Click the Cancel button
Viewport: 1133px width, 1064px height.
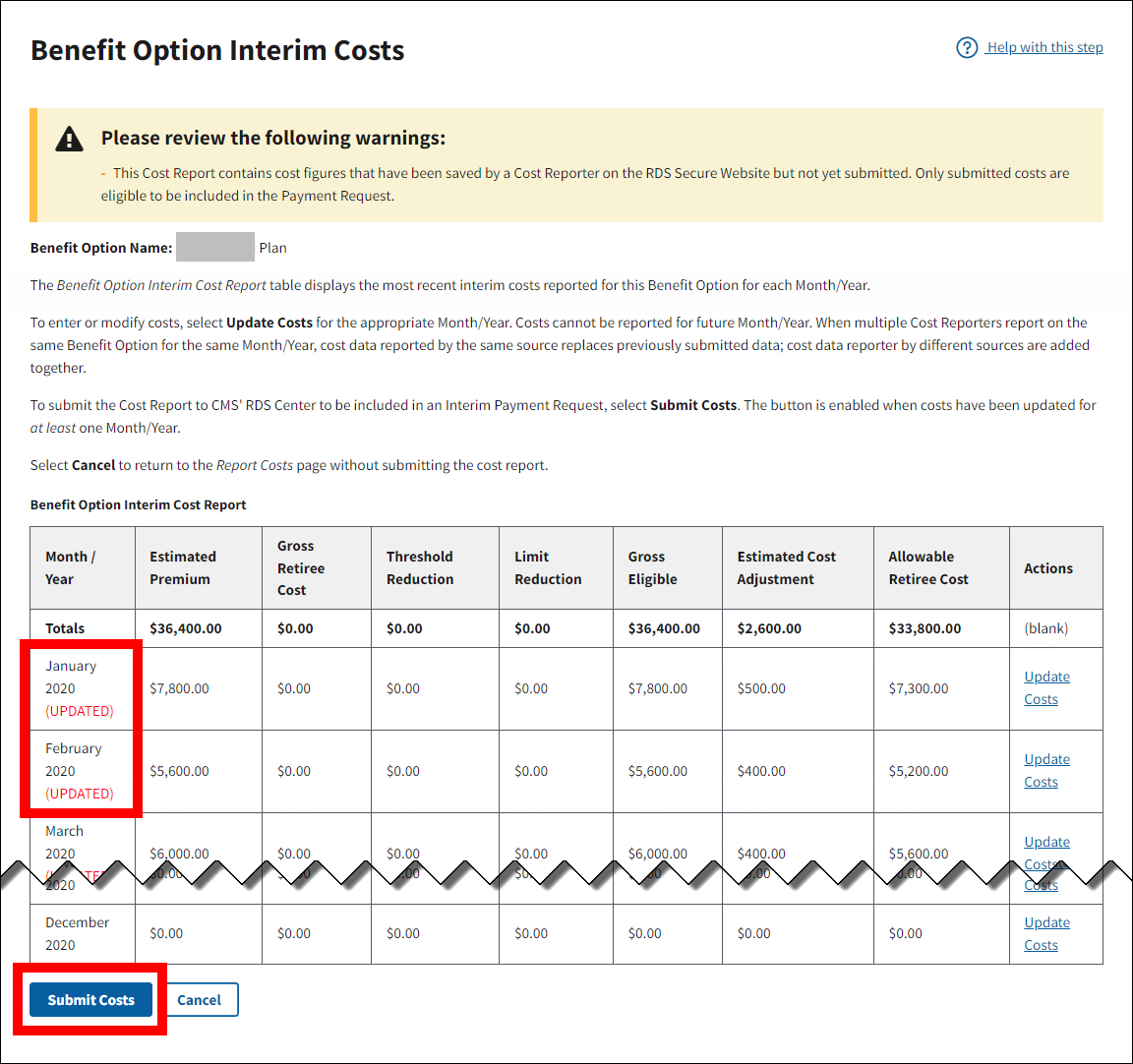[x=199, y=1000]
